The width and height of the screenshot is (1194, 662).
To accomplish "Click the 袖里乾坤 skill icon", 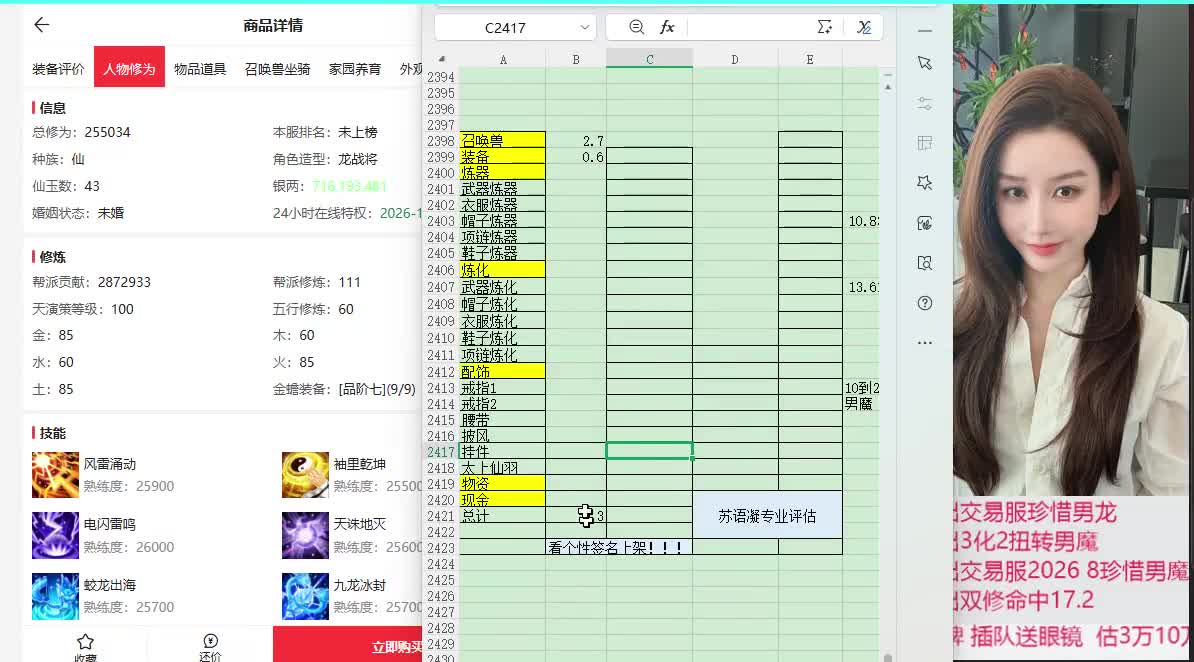I will [x=305, y=475].
